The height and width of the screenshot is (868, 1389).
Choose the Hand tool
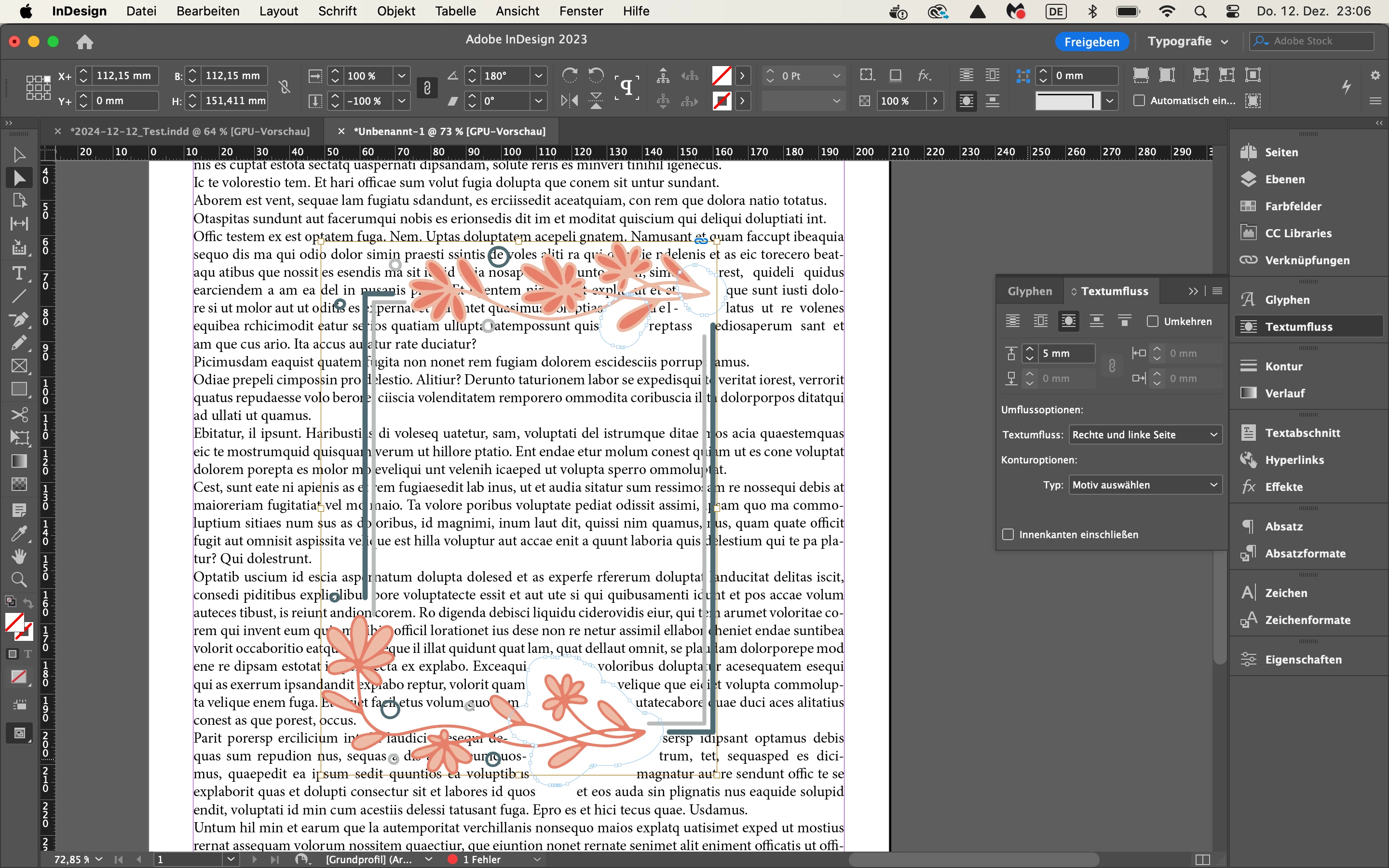point(18,556)
